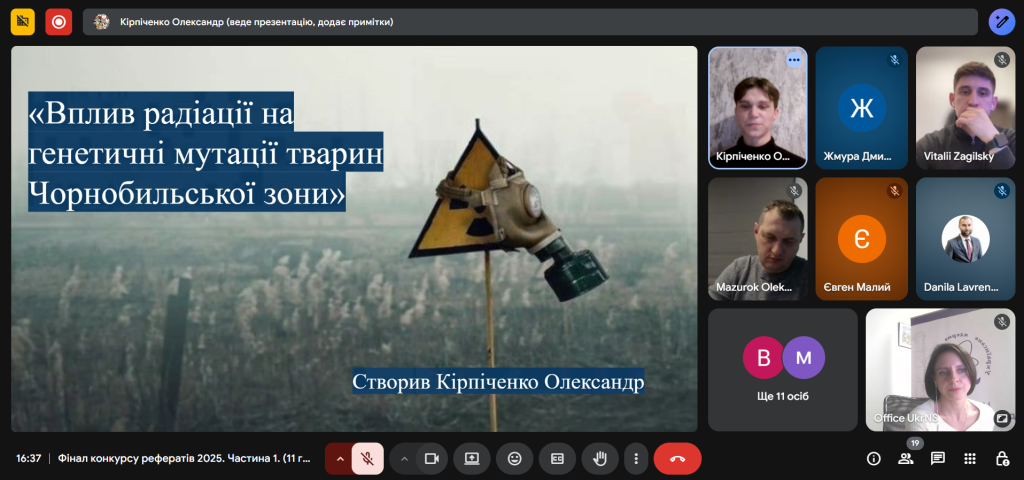This screenshot has width=1024, height=480.
Task: Open host controls lock icon
Action: click(1002, 459)
